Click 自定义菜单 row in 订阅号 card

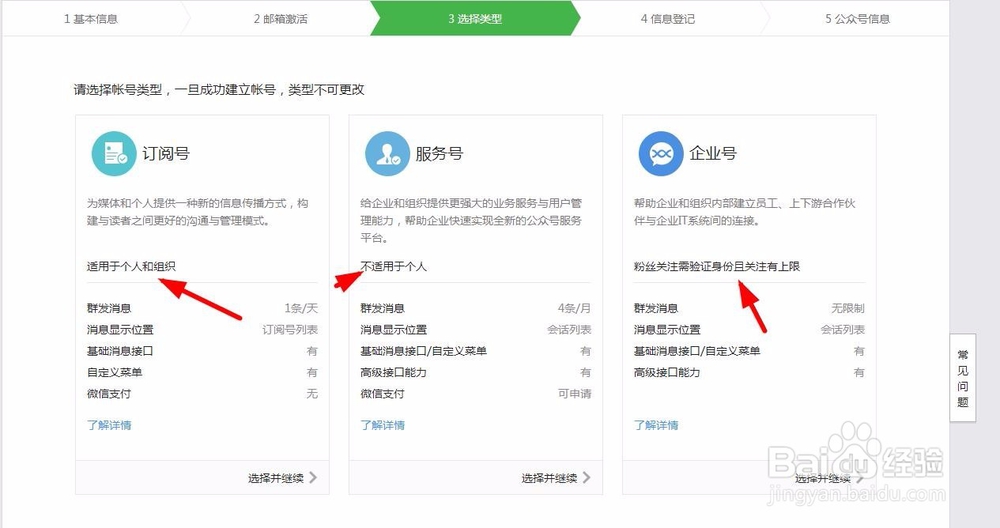(x=202, y=372)
